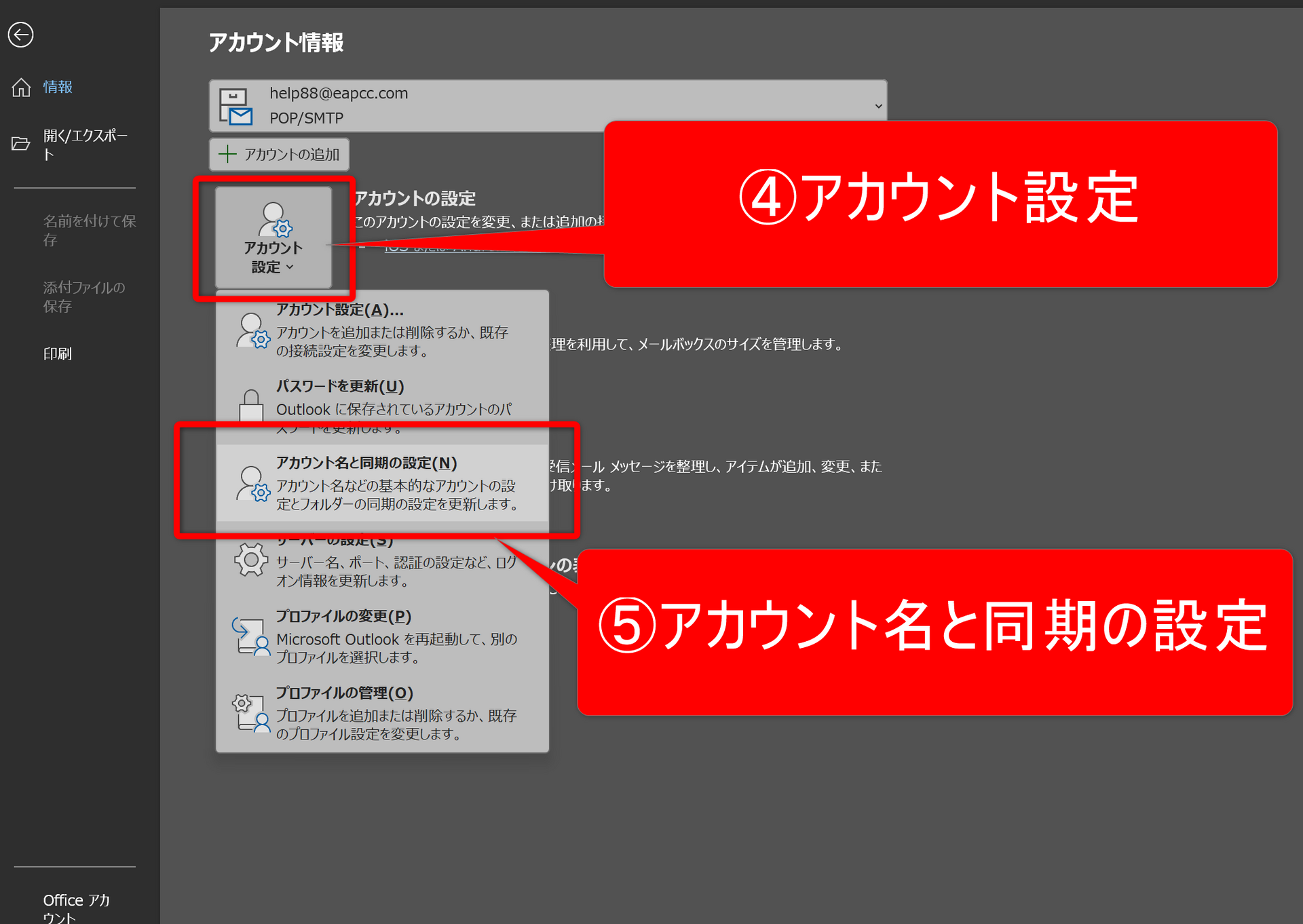
Task: Click the gear icon for サーバーの設定
Action: [x=251, y=560]
